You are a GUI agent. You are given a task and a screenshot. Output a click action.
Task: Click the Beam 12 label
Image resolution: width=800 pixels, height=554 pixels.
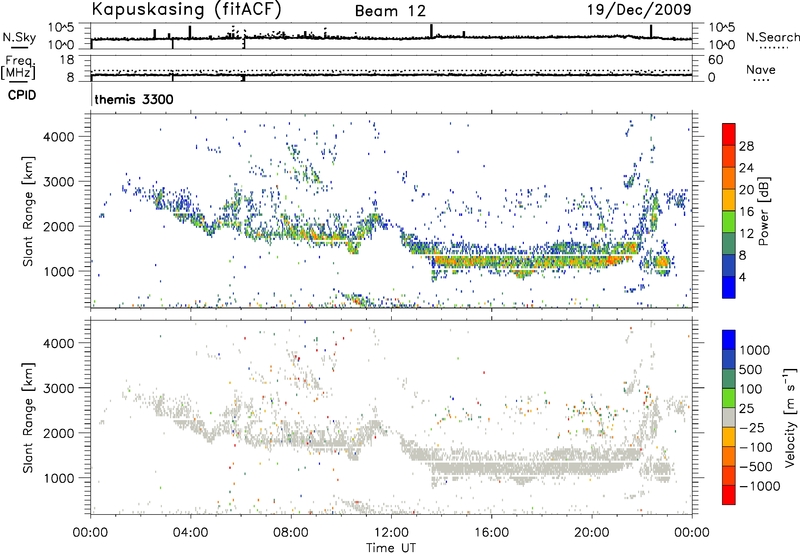pyautogui.click(x=390, y=11)
